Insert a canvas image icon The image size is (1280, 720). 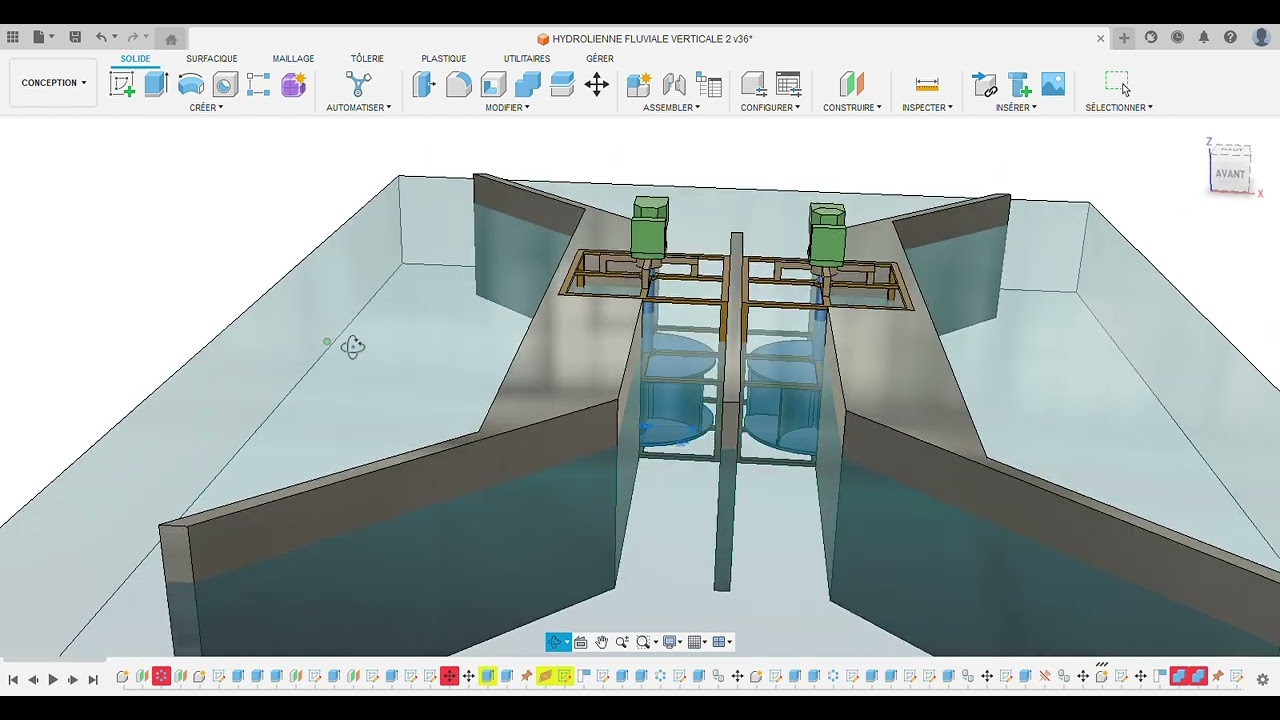(x=1053, y=84)
